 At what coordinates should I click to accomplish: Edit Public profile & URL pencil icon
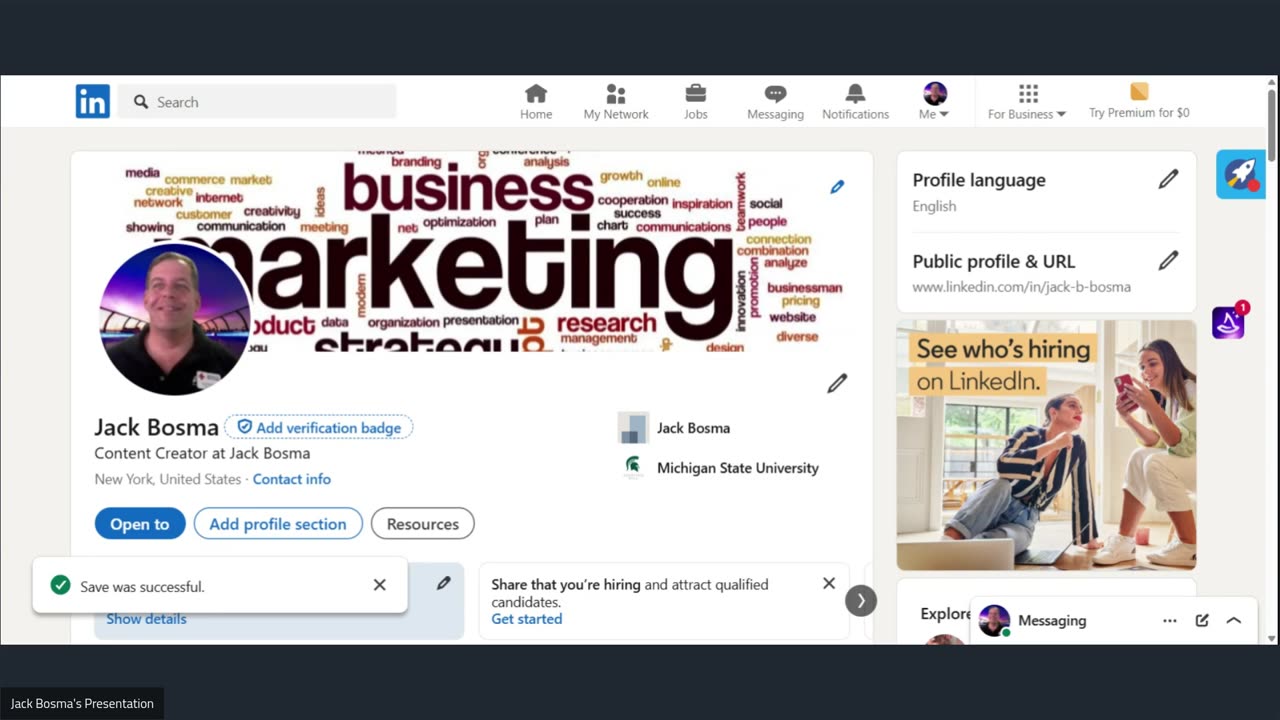[1168, 261]
